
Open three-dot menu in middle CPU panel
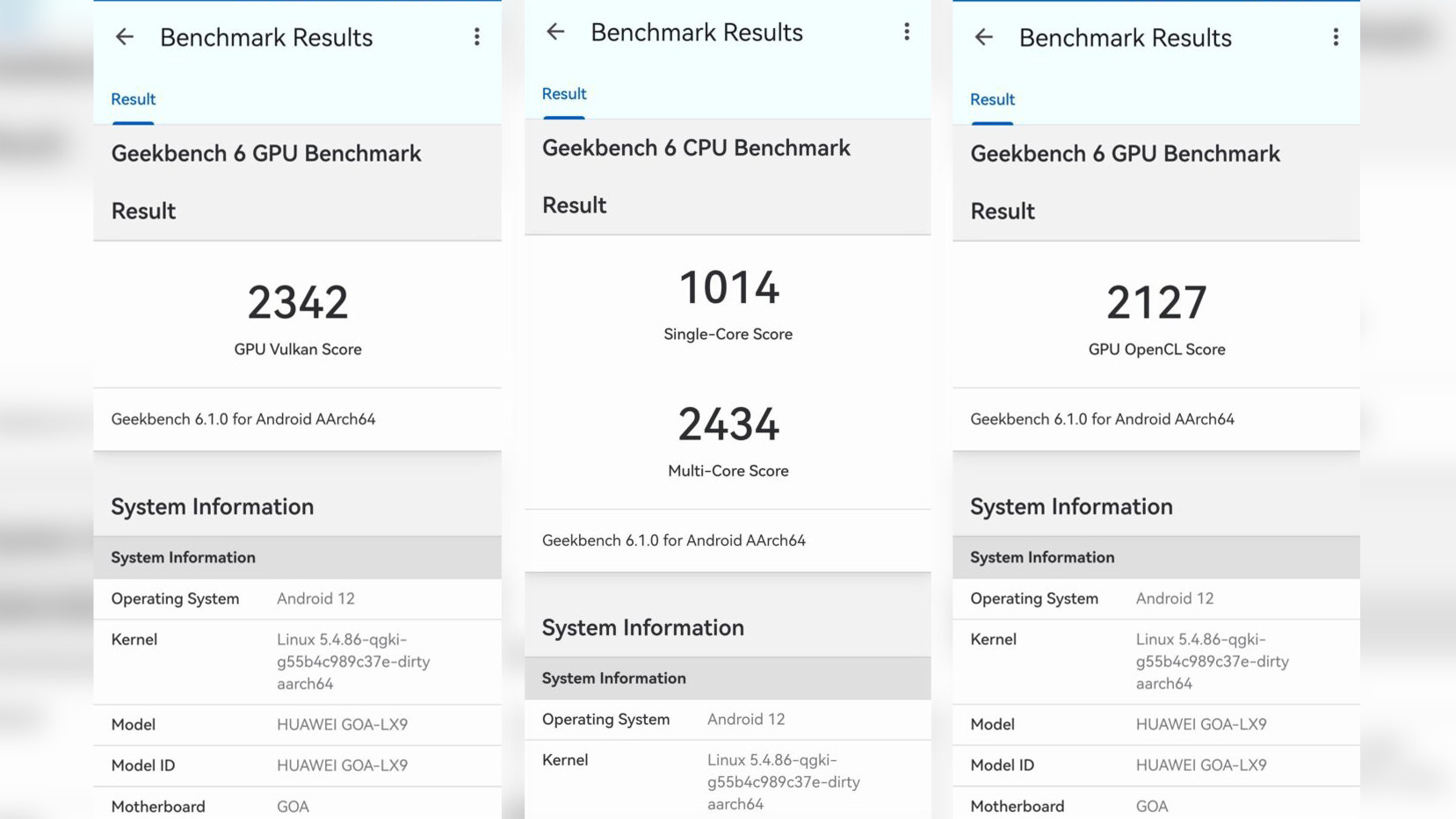click(907, 33)
